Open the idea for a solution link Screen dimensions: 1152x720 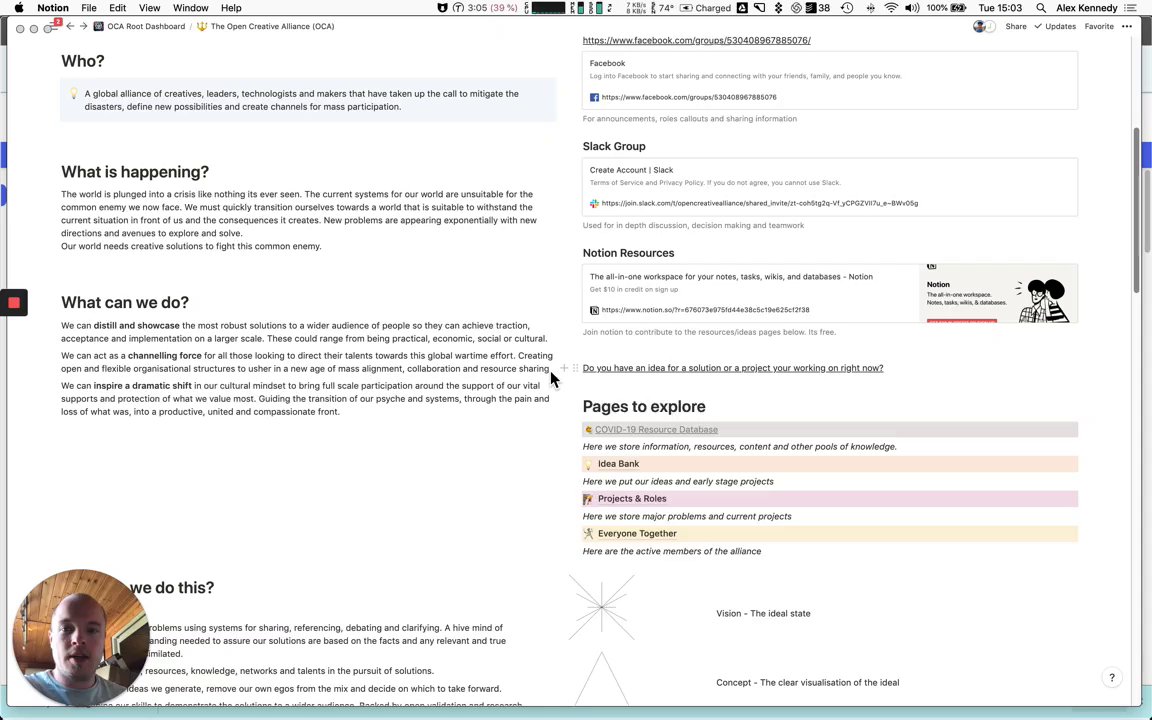click(x=732, y=368)
